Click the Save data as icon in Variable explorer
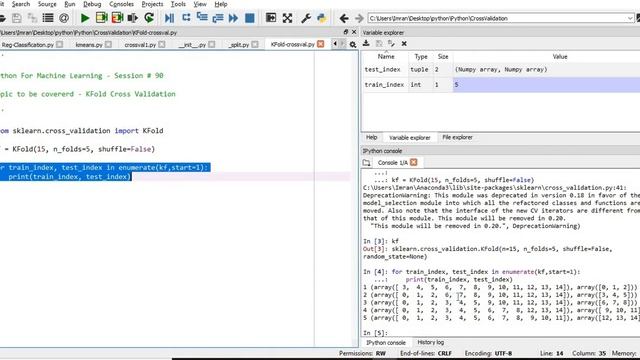The image size is (640, 360). tap(391, 43)
